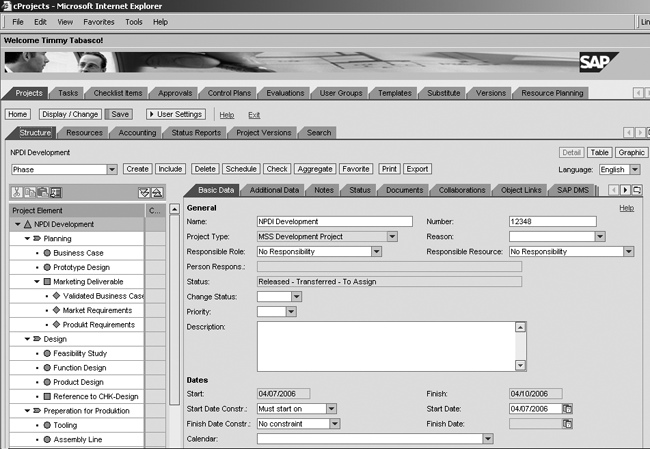Open the Finish Date calendar picker icon
Image resolution: width=650 pixels, height=449 pixels.
point(567,424)
